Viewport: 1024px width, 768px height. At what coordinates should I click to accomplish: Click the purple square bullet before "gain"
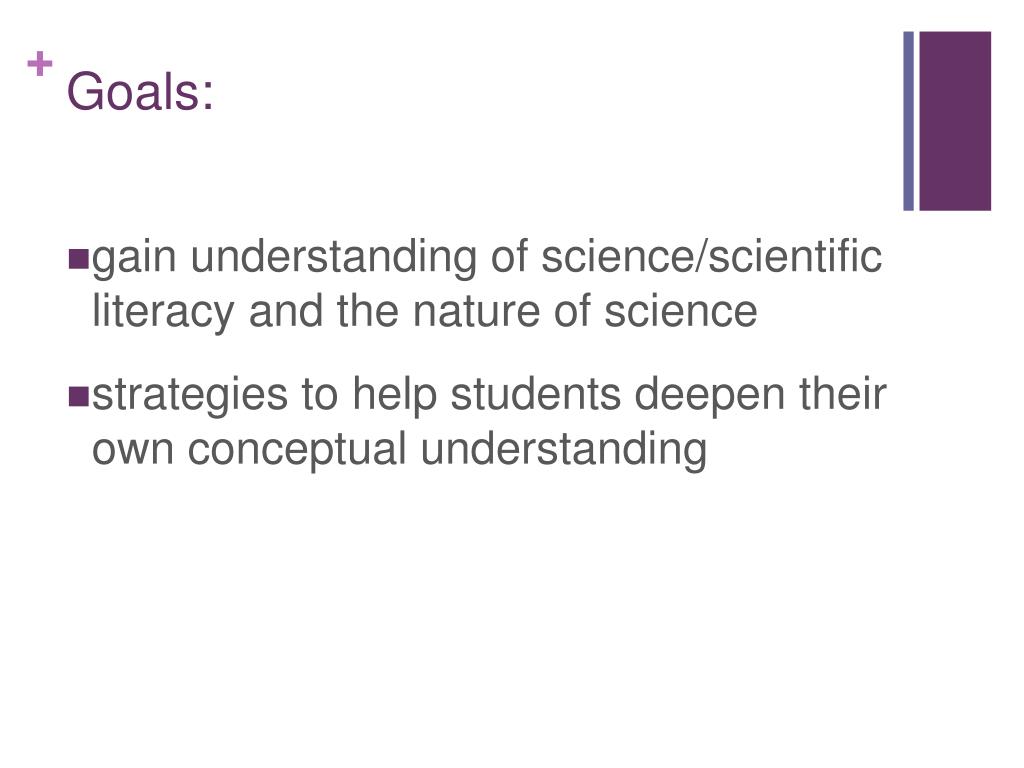[78, 259]
